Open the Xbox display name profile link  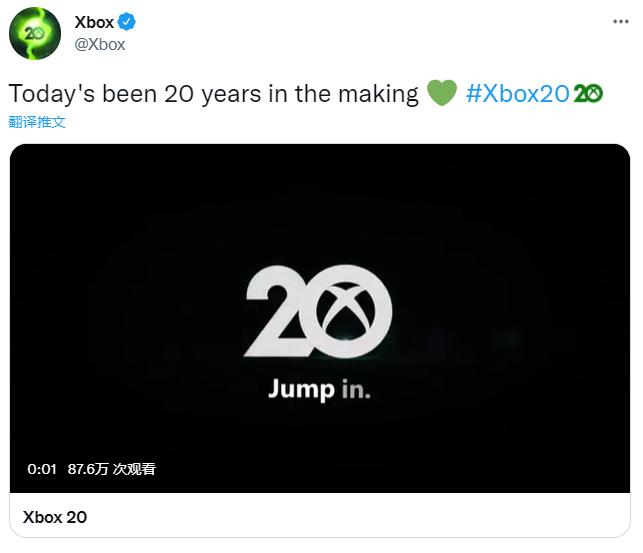coord(95,22)
